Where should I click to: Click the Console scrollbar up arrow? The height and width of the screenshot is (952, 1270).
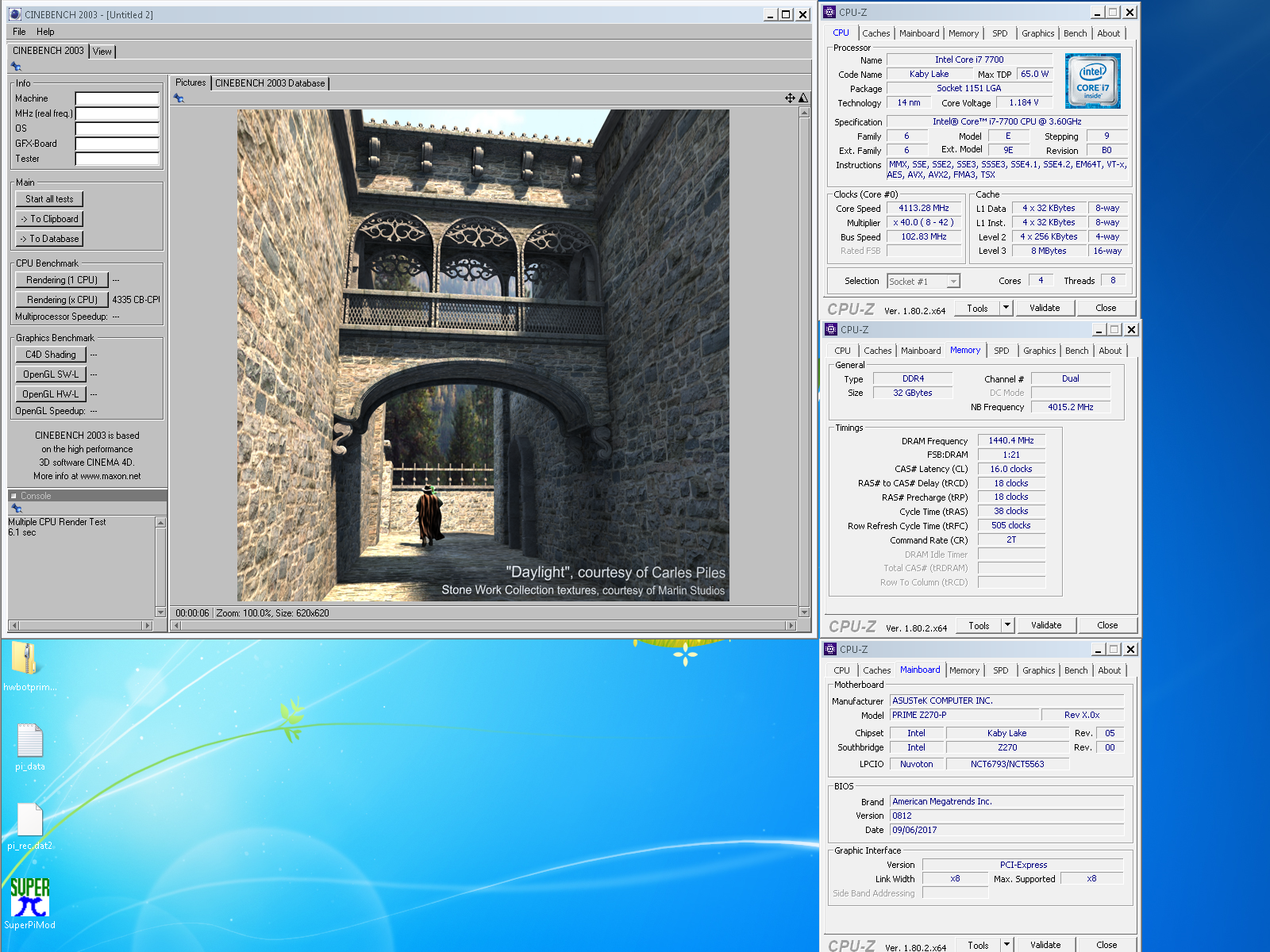coord(161,523)
